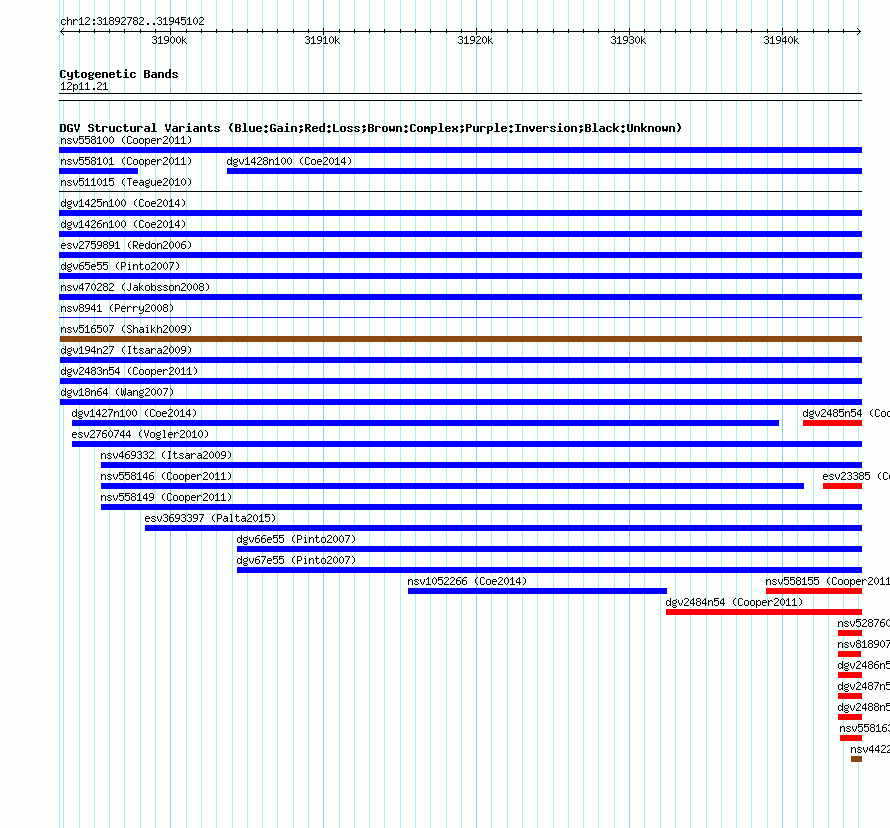Image resolution: width=890 pixels, height=828 pixels.
Task: Click the nsv469332 (Itsara2009) label
Action: point(166,455)
